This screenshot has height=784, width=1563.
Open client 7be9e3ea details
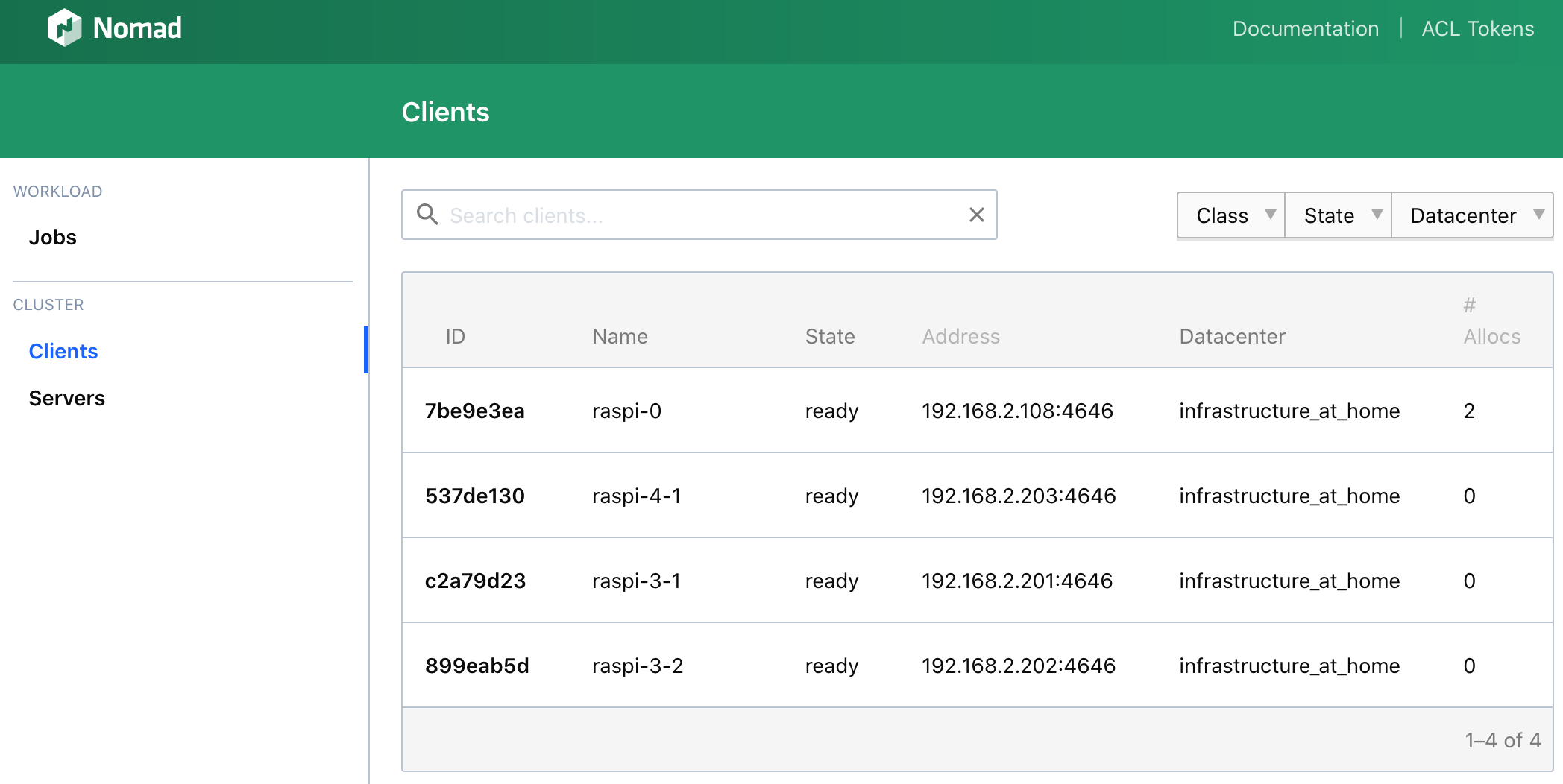pos(474,411)
